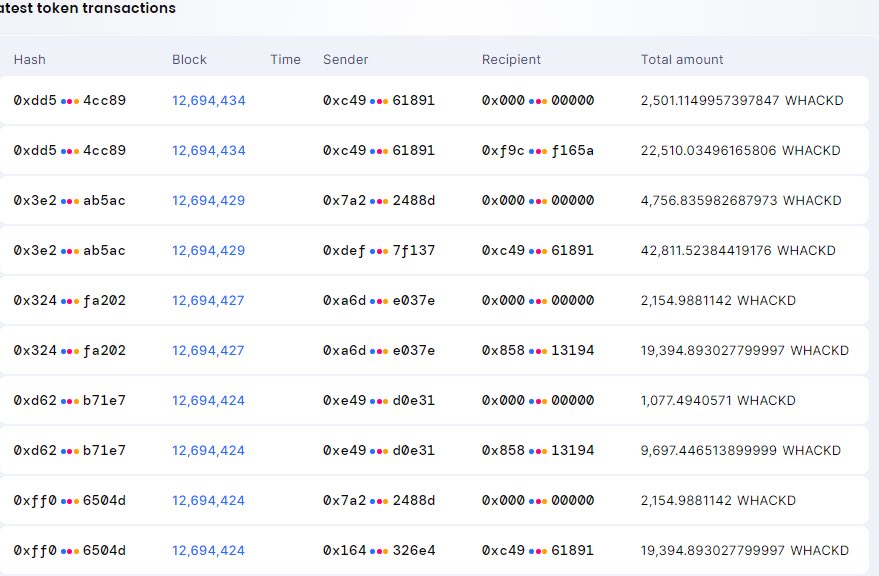Select recipient 0x000…00000 in the 1,077.4940571 row
Screen dimensions: 879x576
[x=538, y=400]
